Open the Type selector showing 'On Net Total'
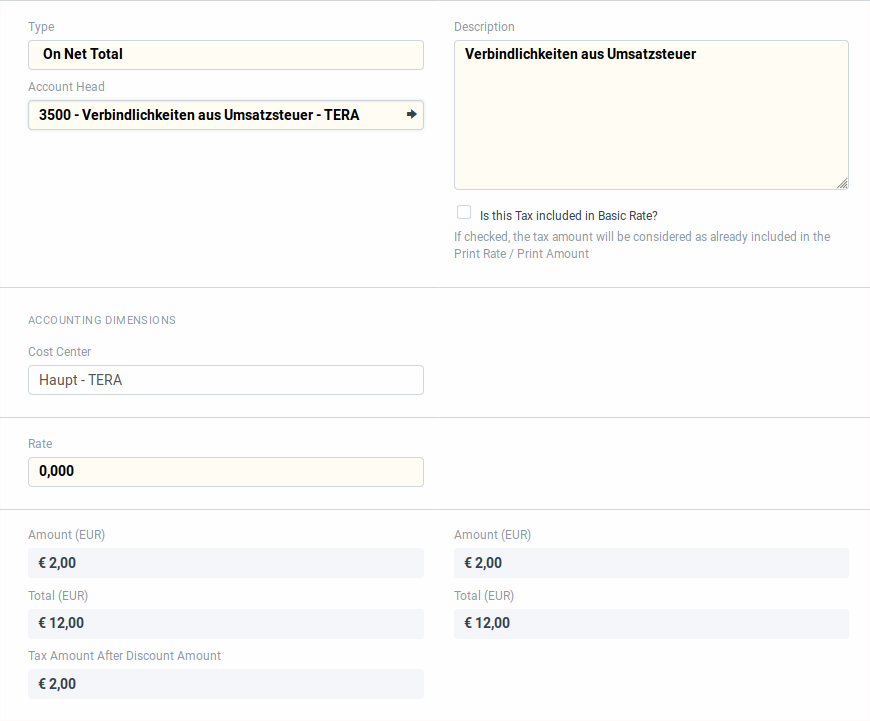Viewport: 870px width, 721px height. (x=225, y=54)
